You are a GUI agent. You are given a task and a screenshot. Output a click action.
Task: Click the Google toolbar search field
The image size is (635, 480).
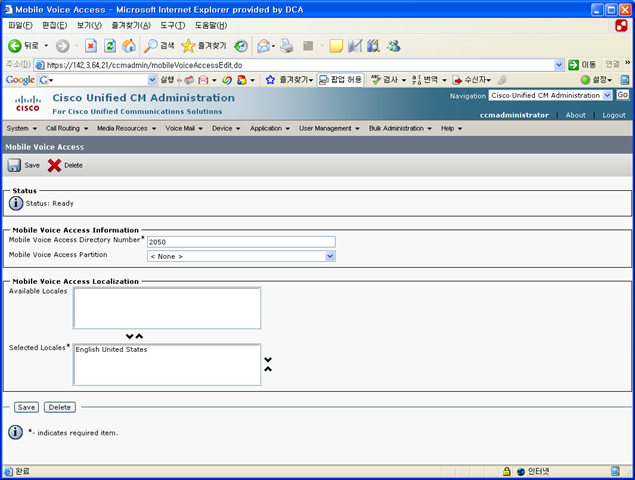point(98,80)
